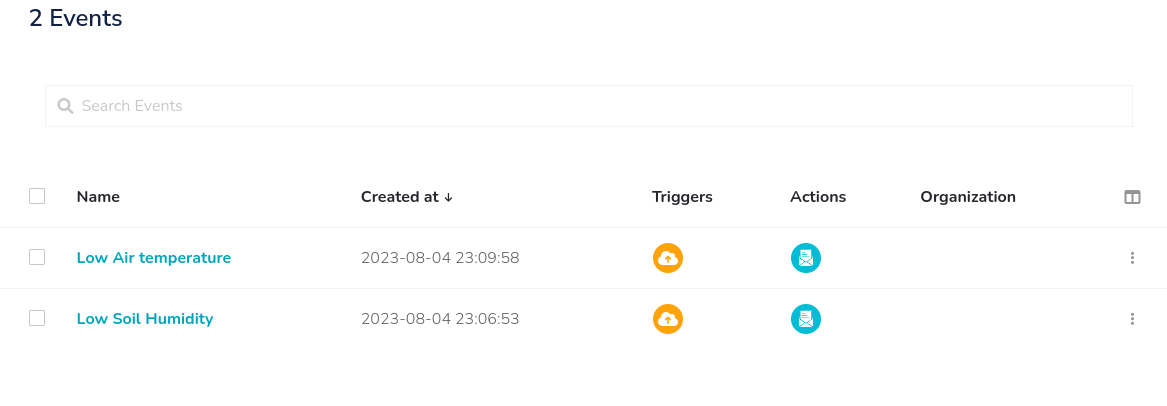Image resolution: width=1167 pixels, height=406 pixels.
Task: Sort by Created at arrow
Action: pyautogui.click(x=449, y=197)
